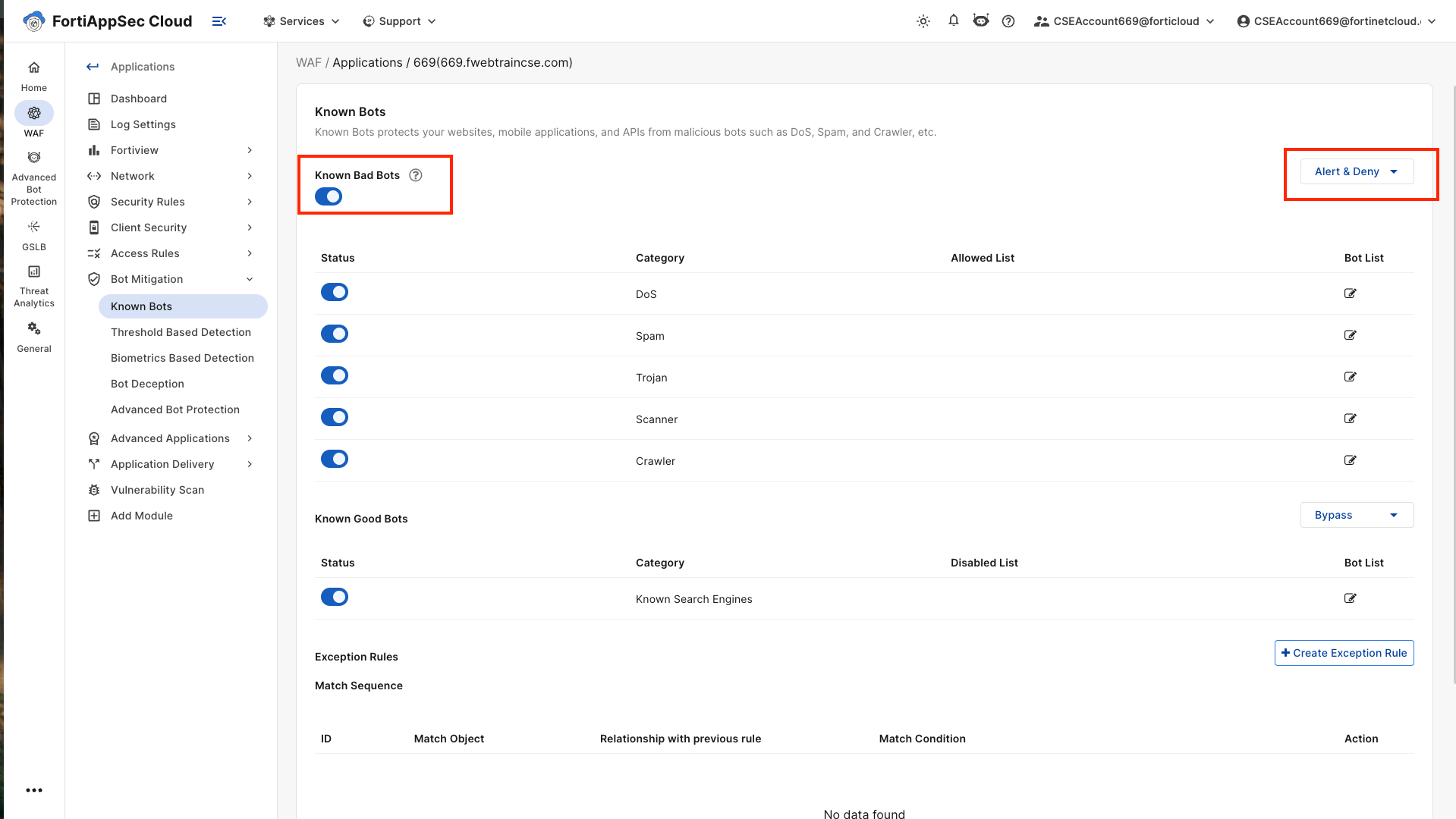Edit the Spam bot list
Screen dimensions: 1456x819
tap(1351, 335)
